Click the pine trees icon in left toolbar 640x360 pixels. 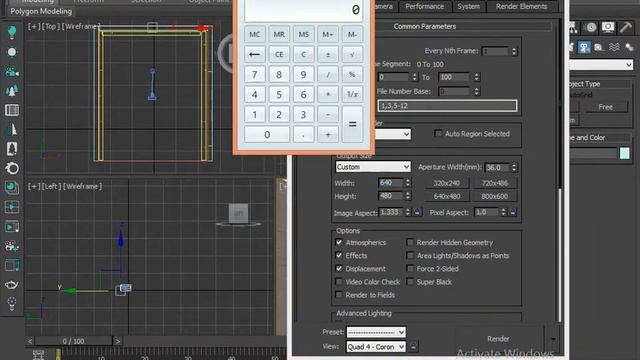pyautogui.click(x=12, y=91)
